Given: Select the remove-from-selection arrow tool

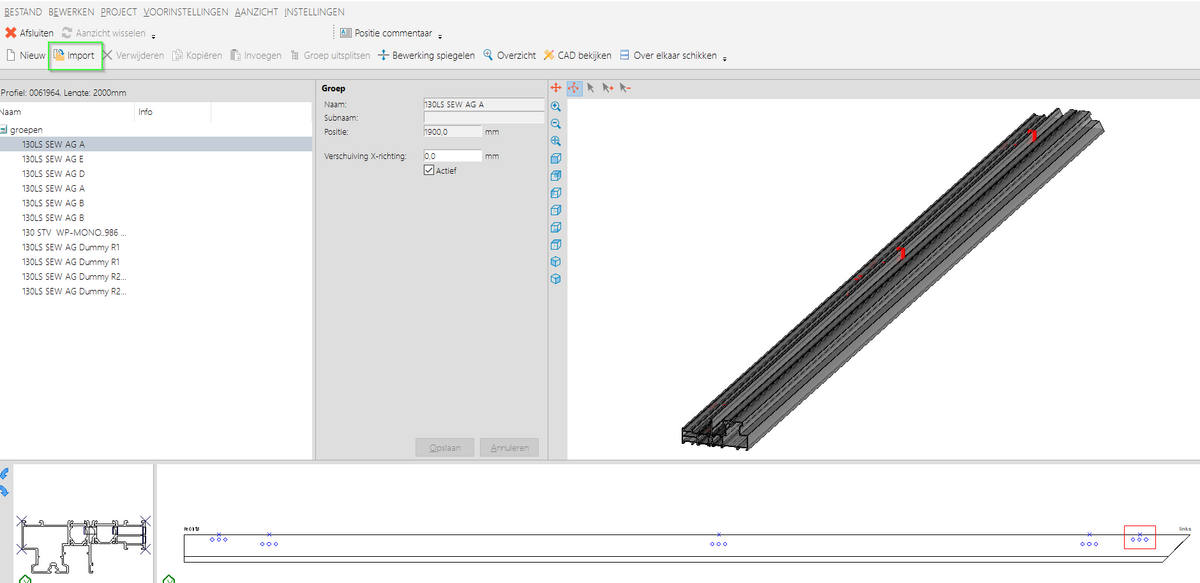Looking at the screenshot, I should coord(625,88).
